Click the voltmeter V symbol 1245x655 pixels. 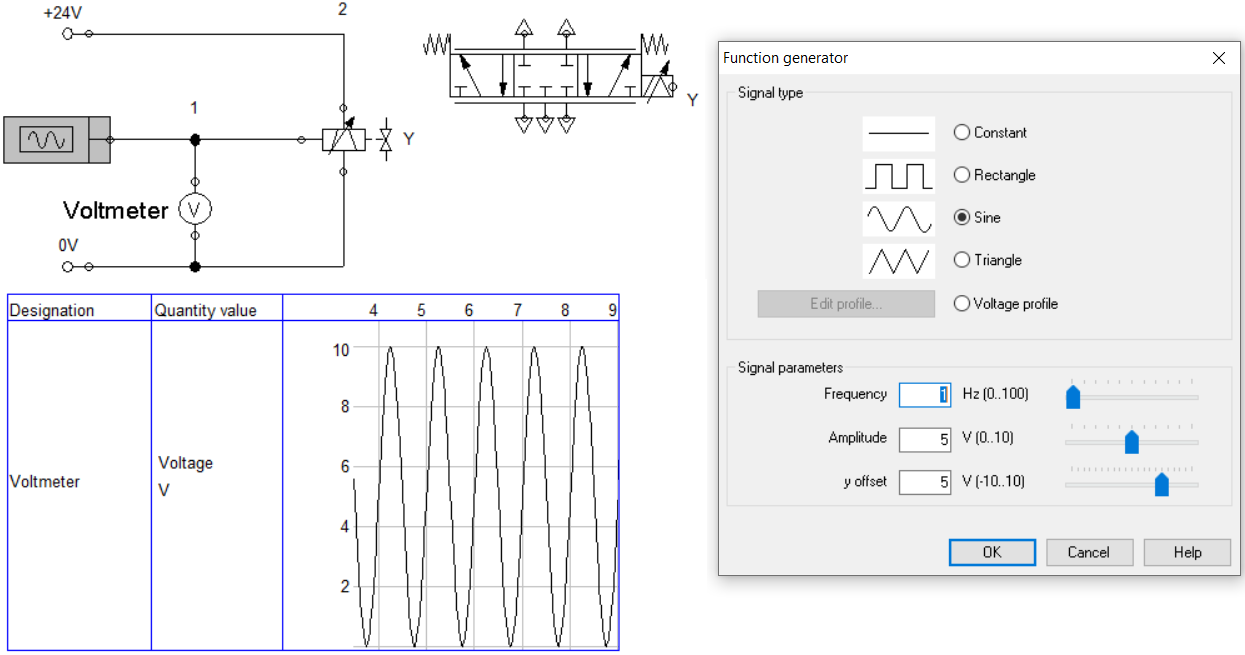(195, 209)
